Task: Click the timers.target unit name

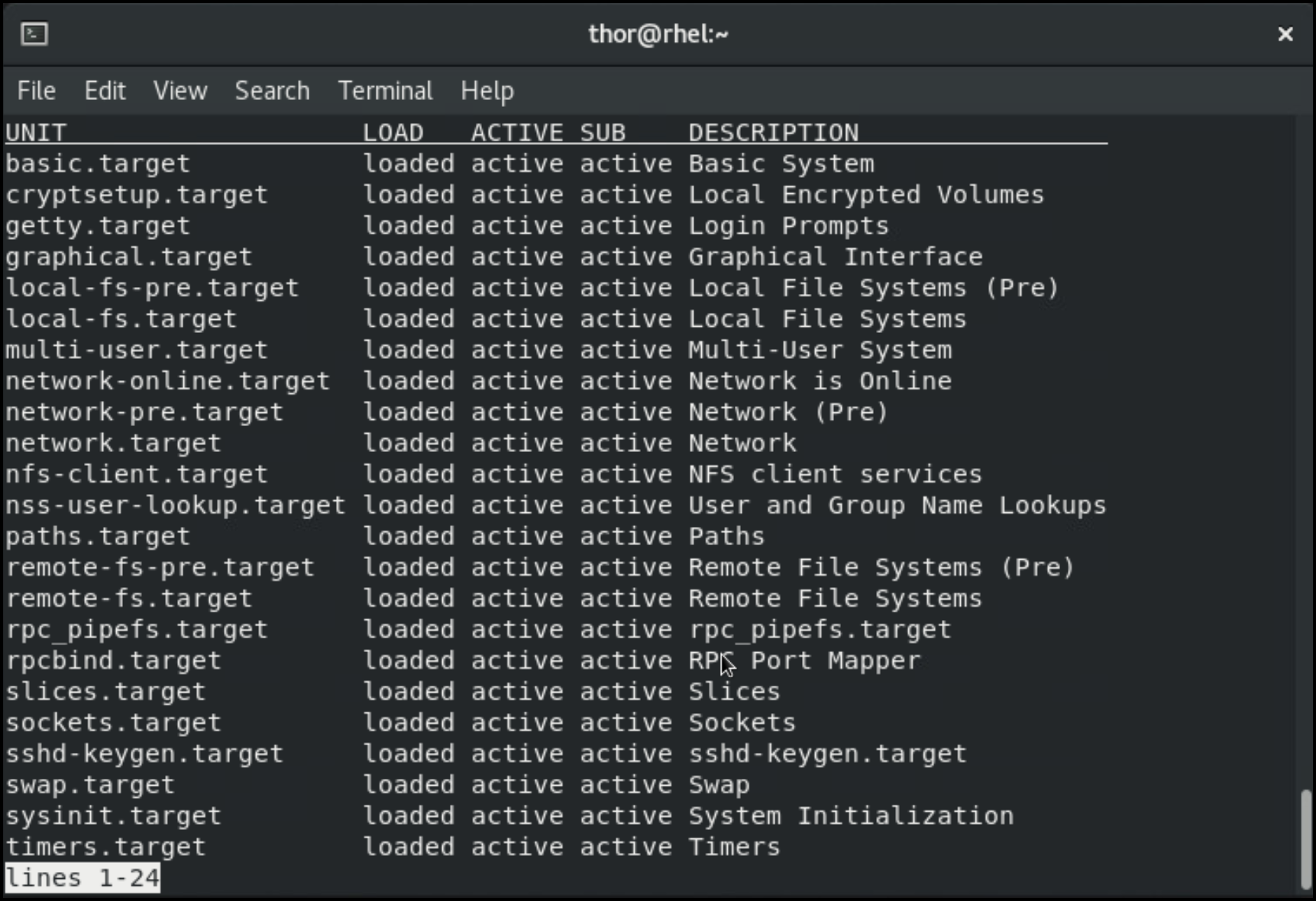Action: pos(105,847)
